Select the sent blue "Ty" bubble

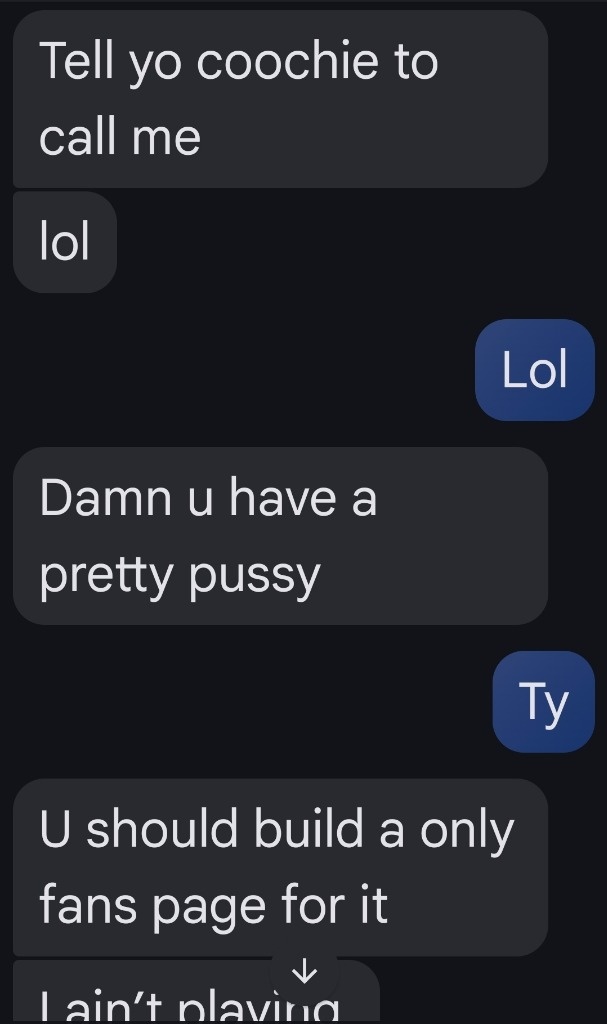(544, 701)
